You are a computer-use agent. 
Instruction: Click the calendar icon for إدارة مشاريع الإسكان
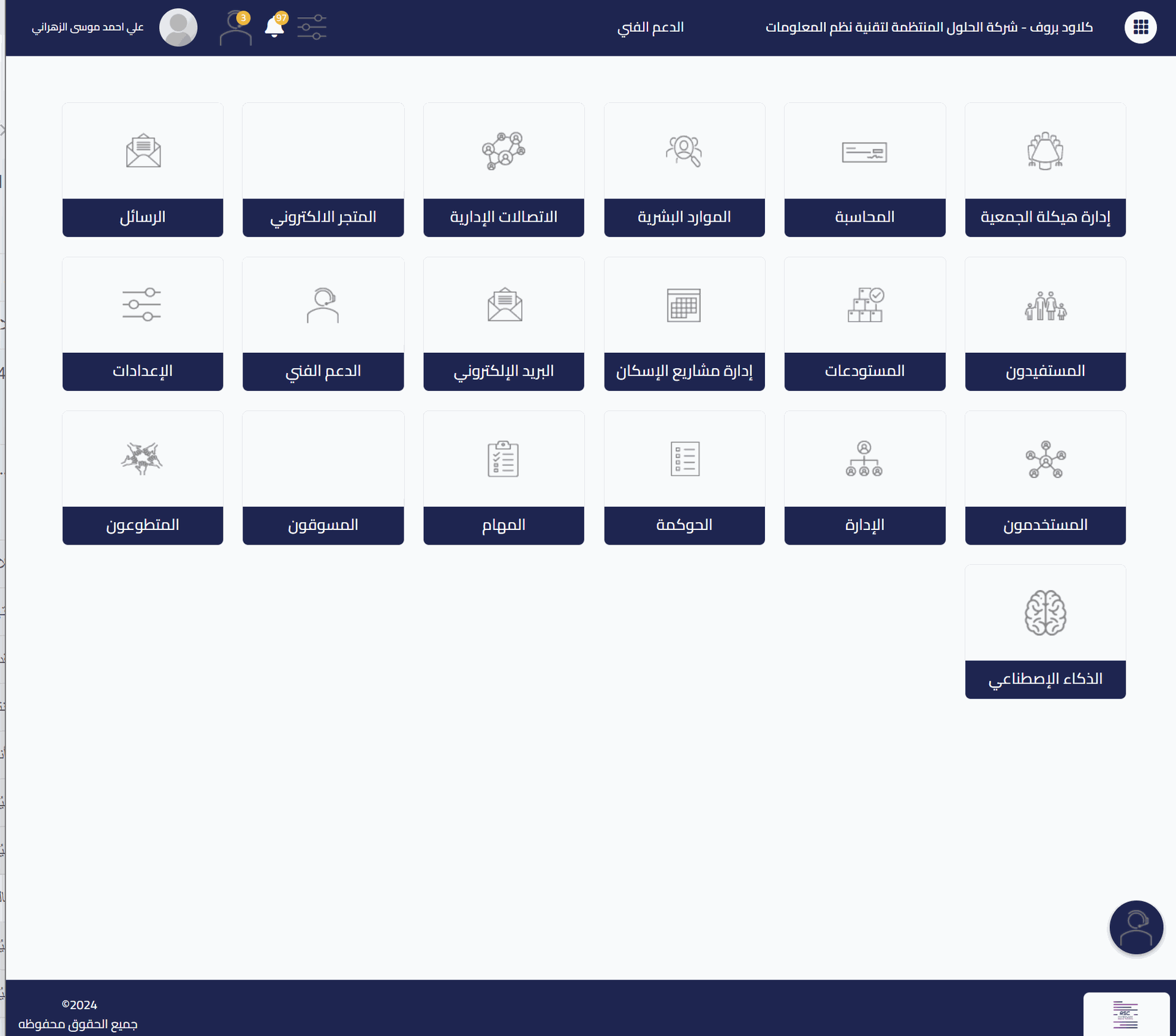click(x=684, y=305)
